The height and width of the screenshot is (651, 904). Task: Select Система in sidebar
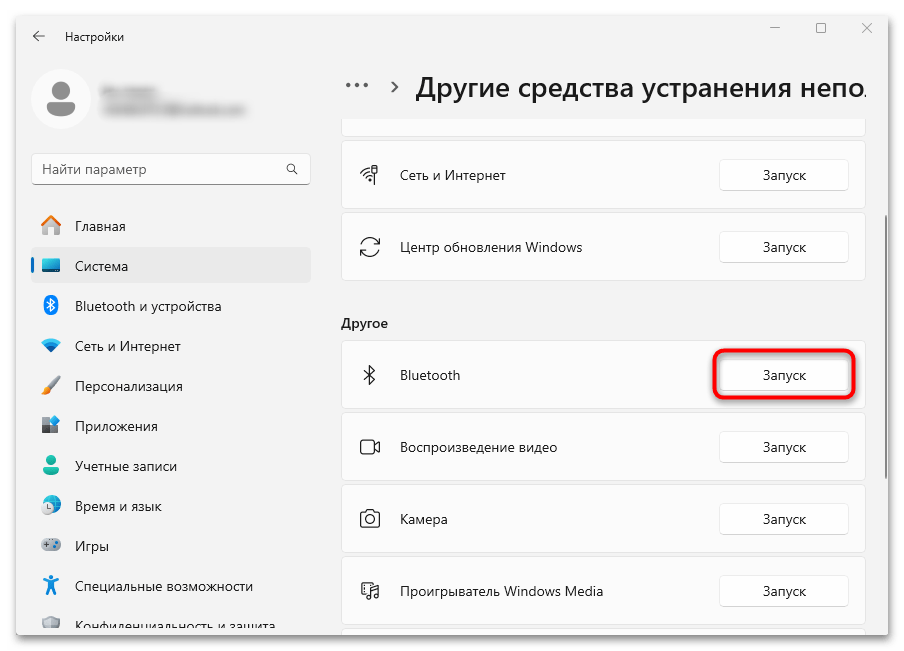point(171,266)
